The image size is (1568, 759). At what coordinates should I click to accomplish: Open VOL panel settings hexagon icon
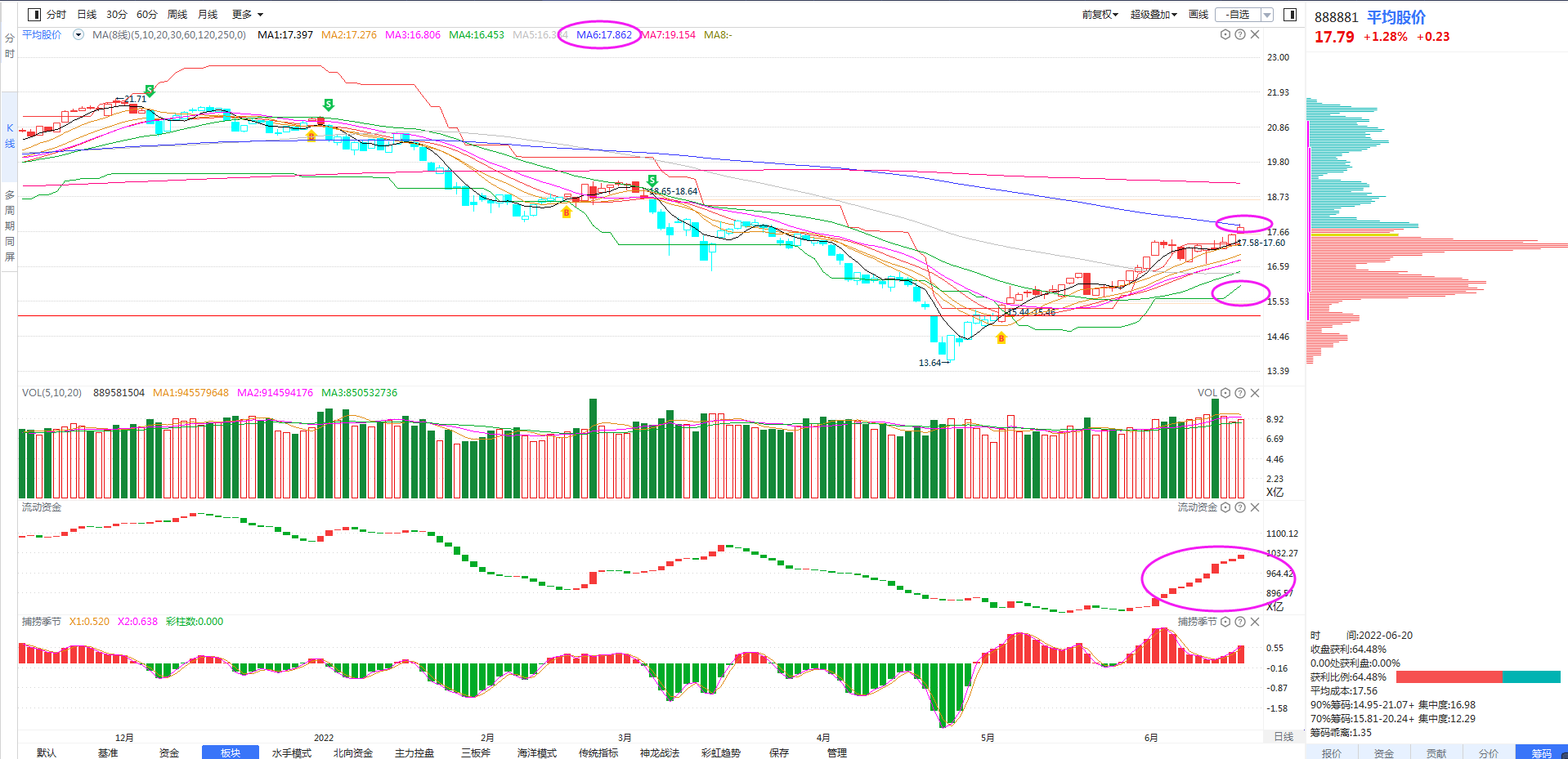coord(1225,393)
